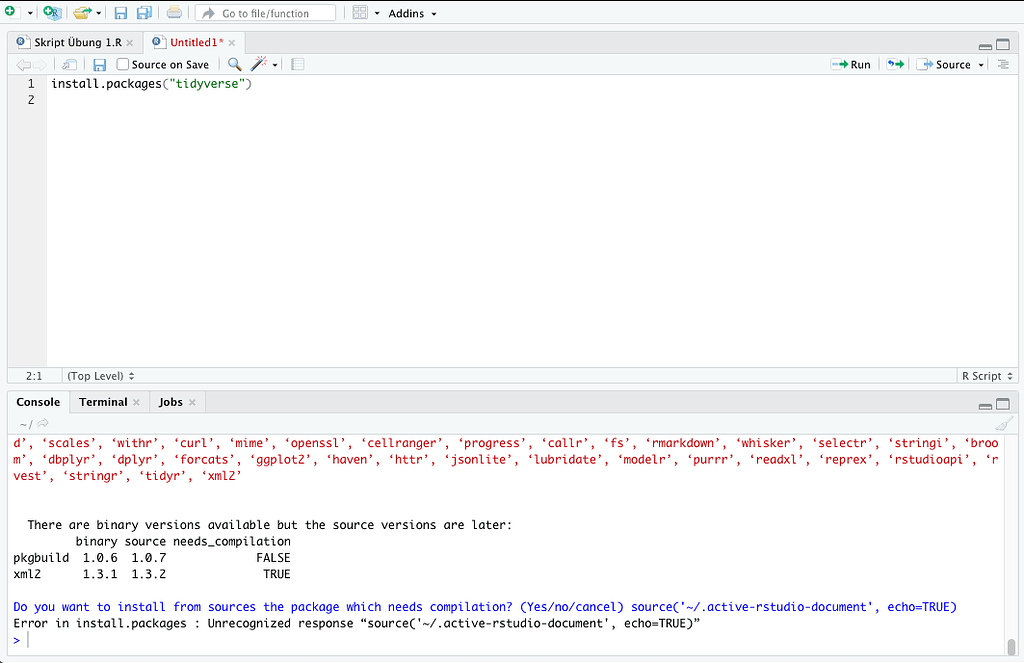This screenshot has width=1024, height=663.
Task: Switch to the Console tab
Action: pos(38,402)
